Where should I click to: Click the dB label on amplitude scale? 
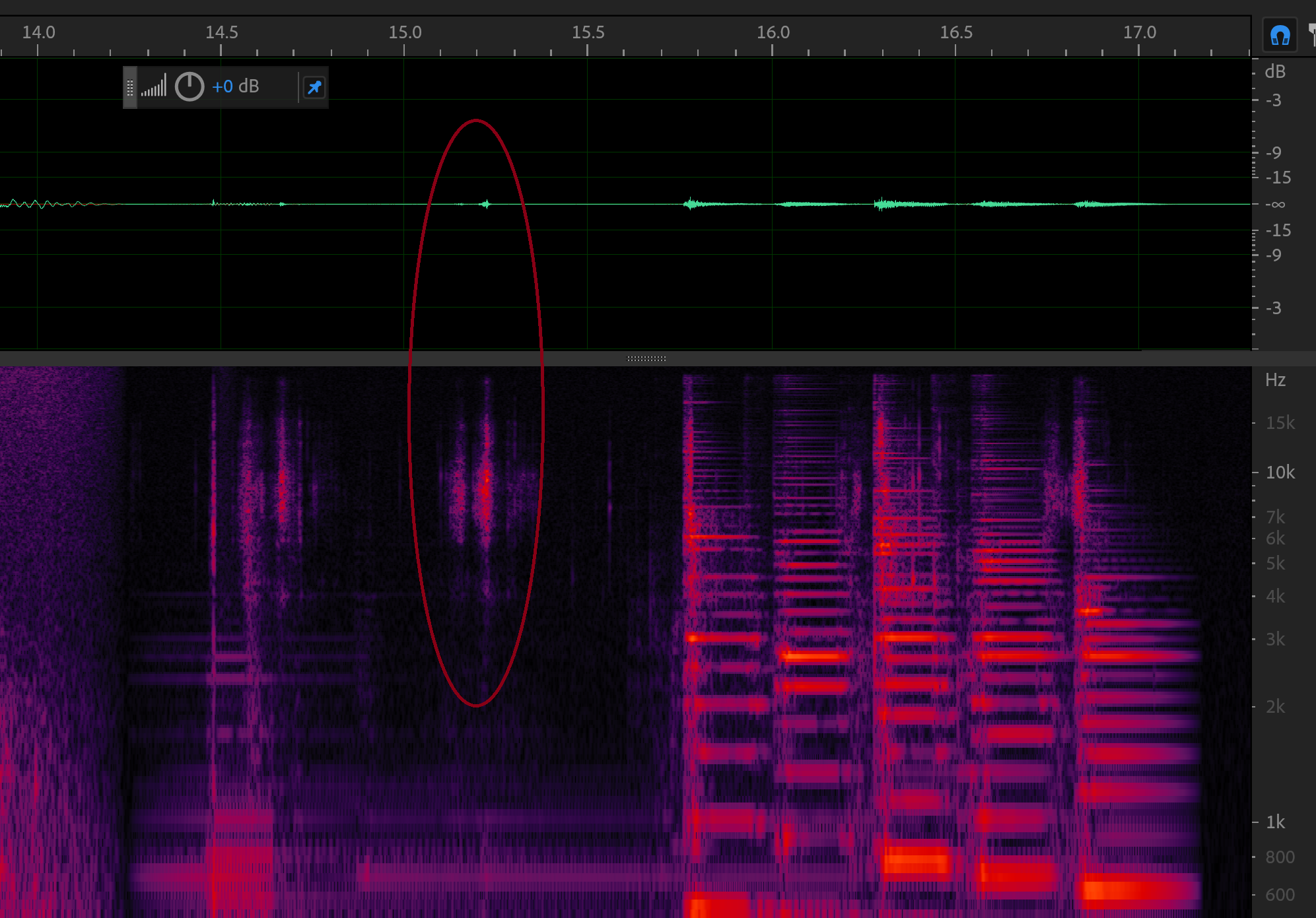pos(1274,72)
